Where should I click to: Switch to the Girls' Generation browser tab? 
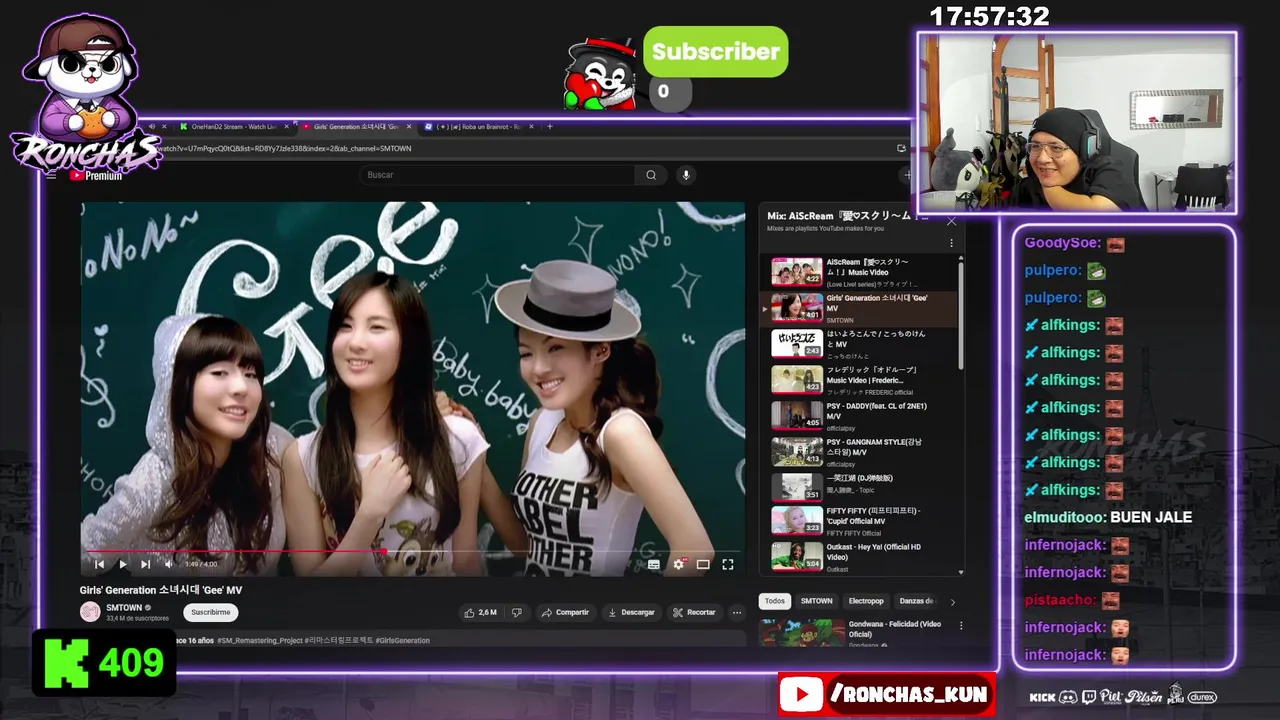pyautogui.click(x=356, y=127)
